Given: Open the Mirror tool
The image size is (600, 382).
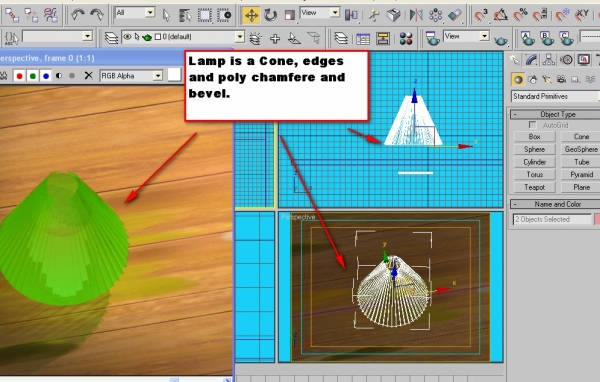Looking at the screenshot, I should click(x=416, y=15).
